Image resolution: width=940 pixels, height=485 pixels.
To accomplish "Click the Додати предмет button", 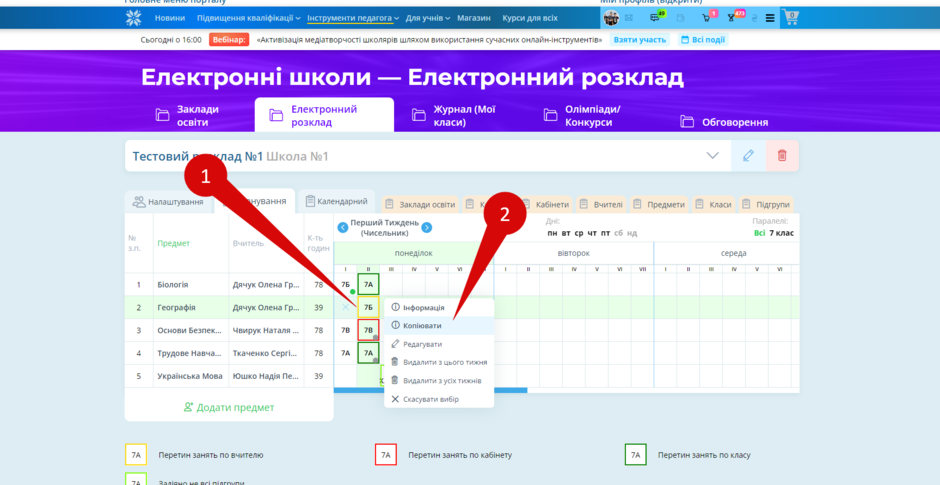I will tap(228, 408).
